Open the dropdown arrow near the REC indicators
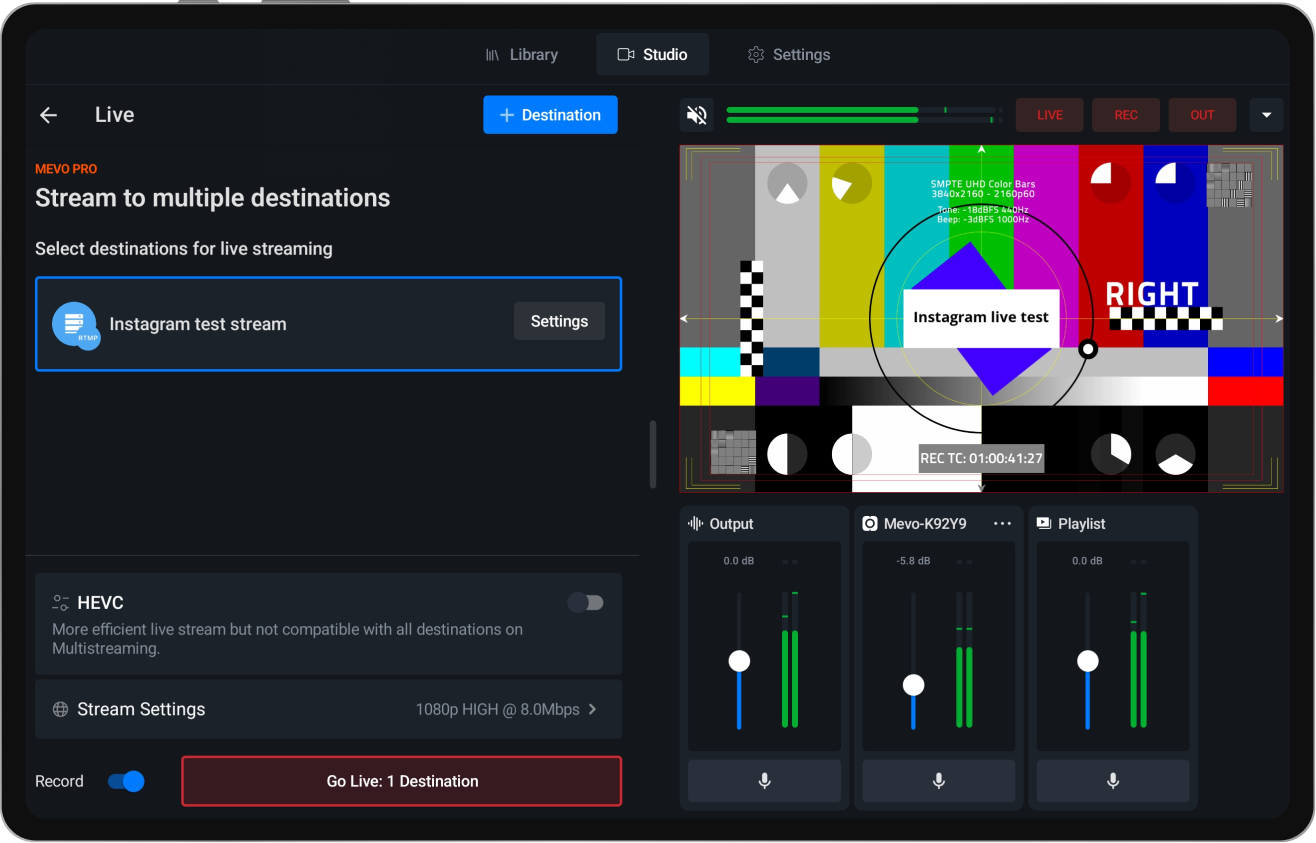Screen dimensions: 1316x843 [x=1266, y=114]
